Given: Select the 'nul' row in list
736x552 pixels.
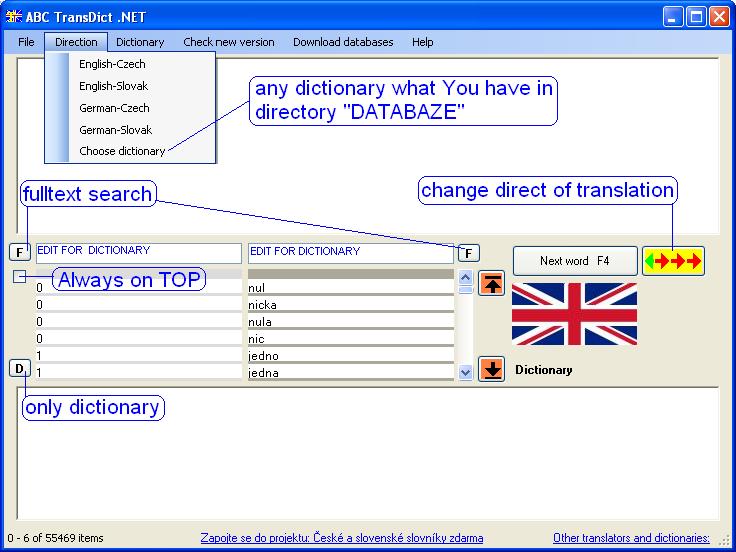Looking at the screenshot, I should [351, 287].
